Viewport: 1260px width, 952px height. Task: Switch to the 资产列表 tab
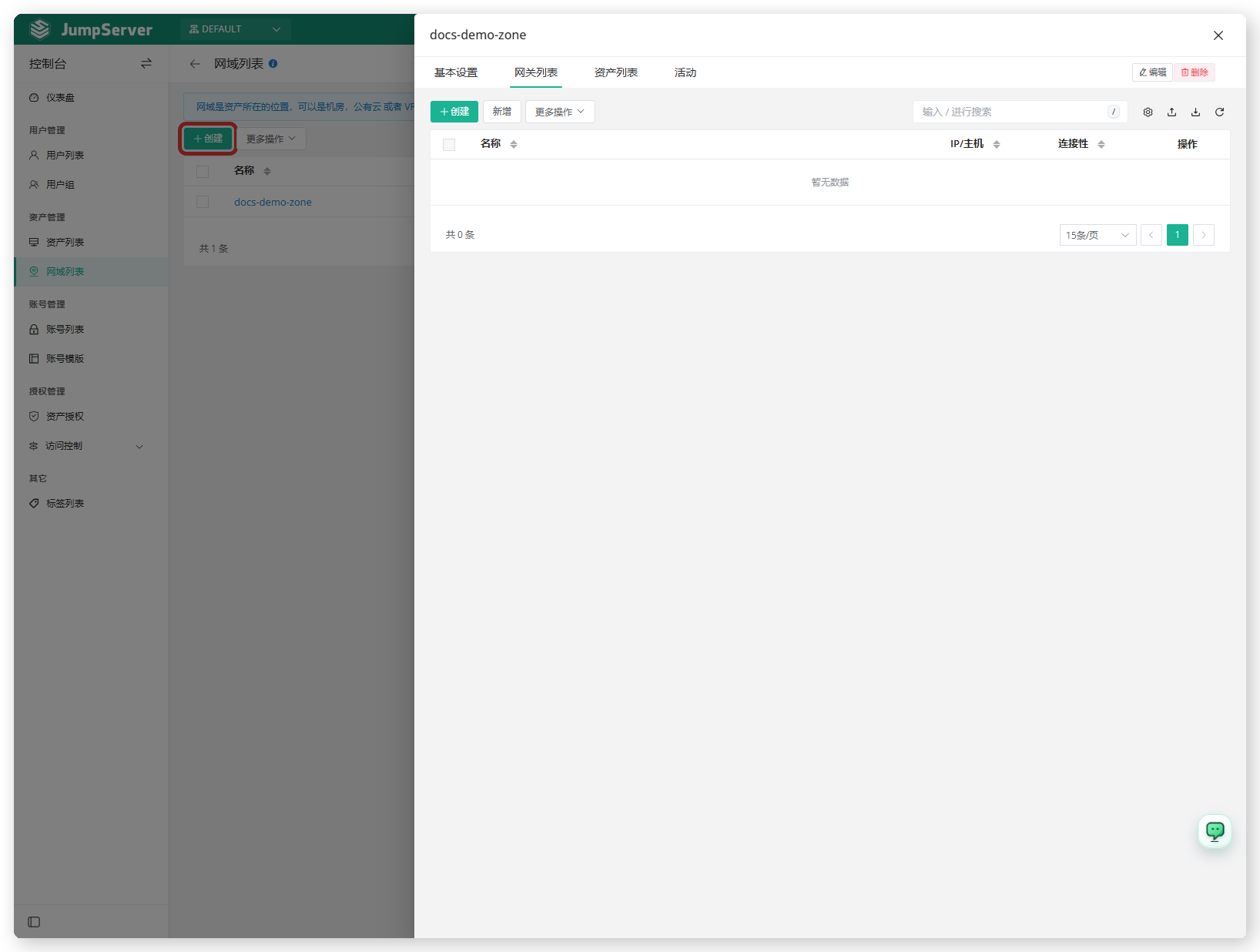[616, 72]
